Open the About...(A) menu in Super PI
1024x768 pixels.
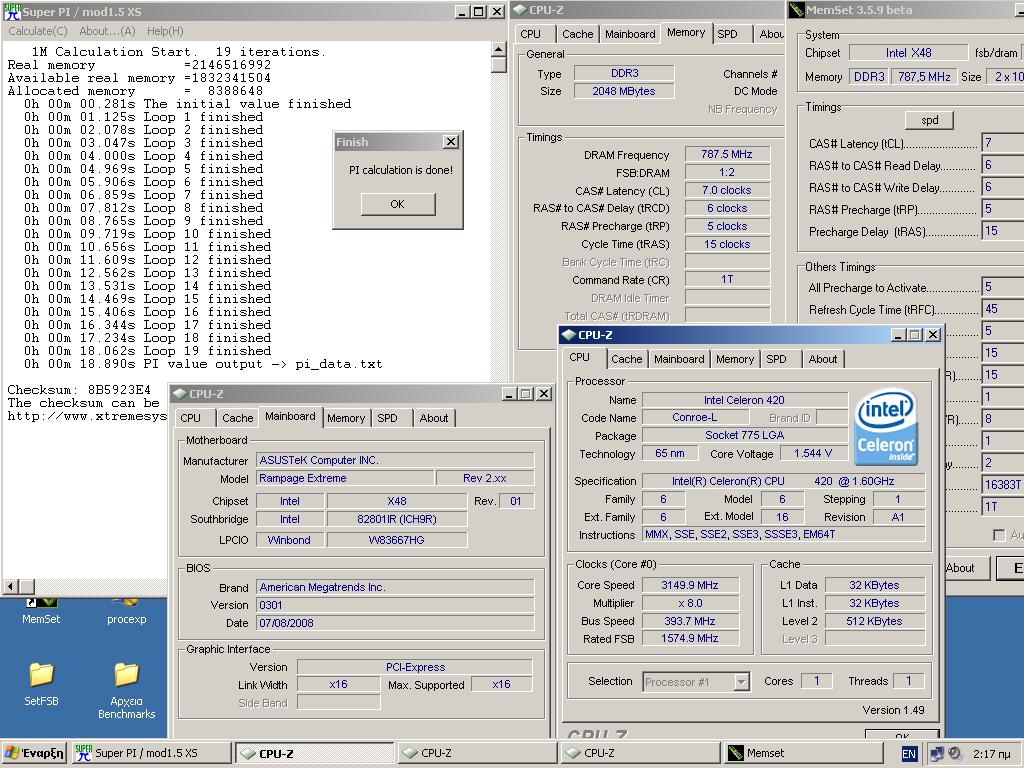(x=107, y=31)
